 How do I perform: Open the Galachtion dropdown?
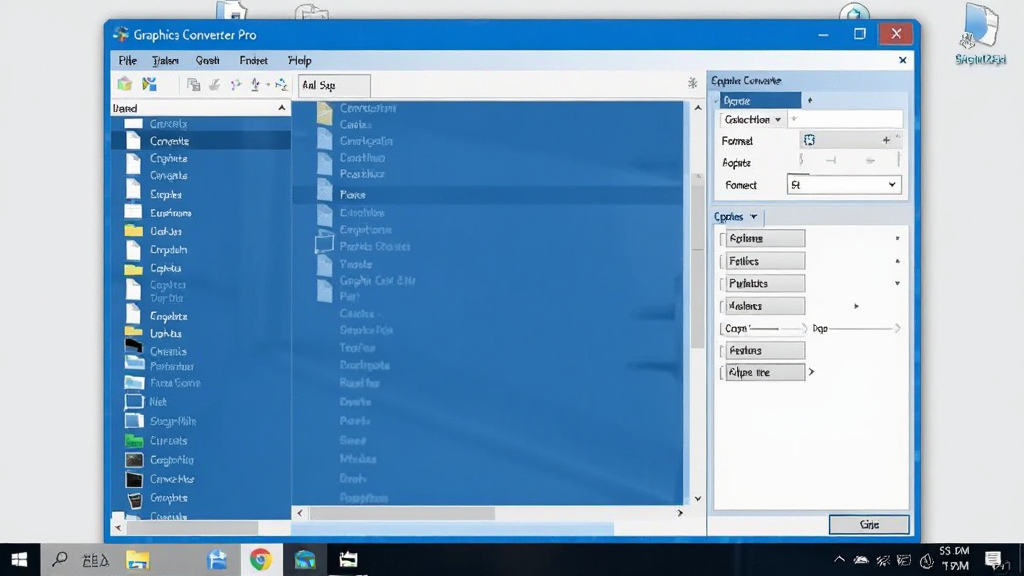752,120
